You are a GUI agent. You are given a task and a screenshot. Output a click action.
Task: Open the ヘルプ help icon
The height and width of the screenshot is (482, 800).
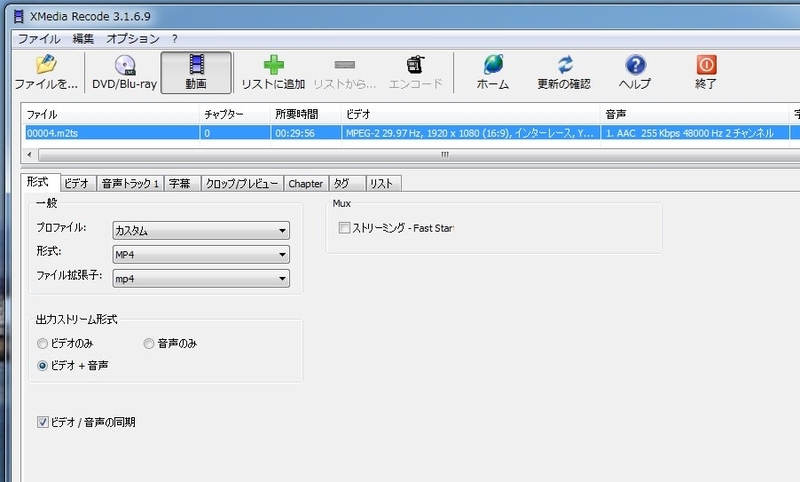tap(635, 72)
